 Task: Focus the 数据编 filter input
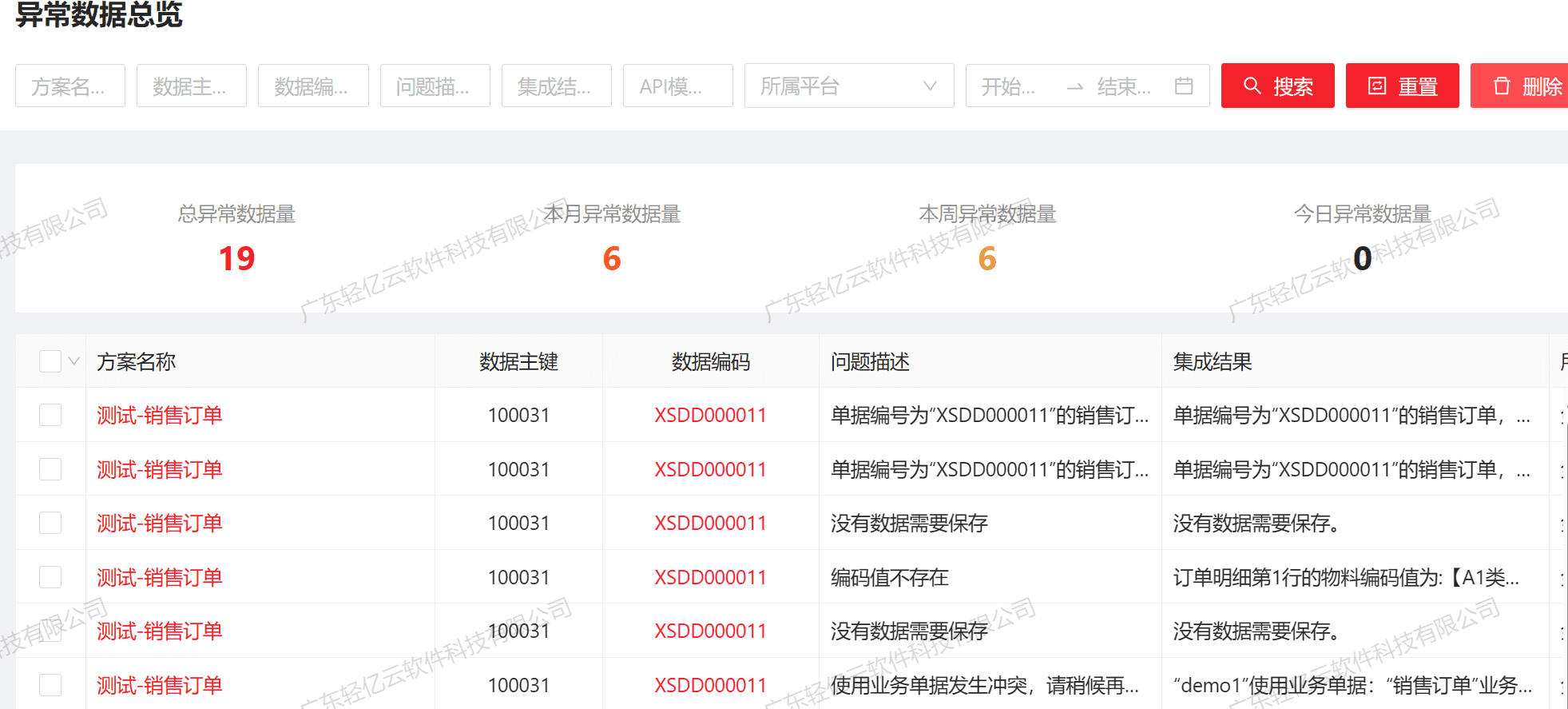pos(313,86)
